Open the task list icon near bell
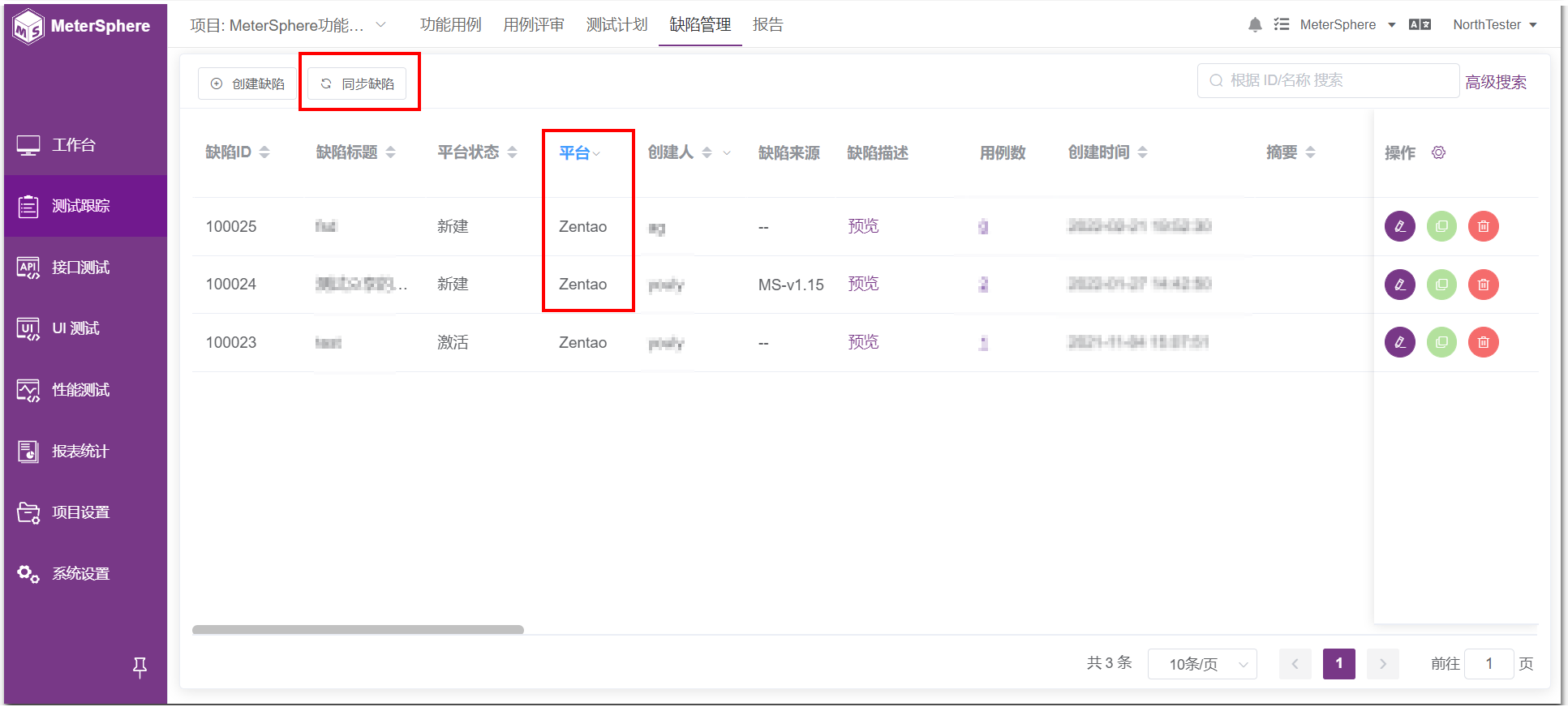 pos(1282,25)
